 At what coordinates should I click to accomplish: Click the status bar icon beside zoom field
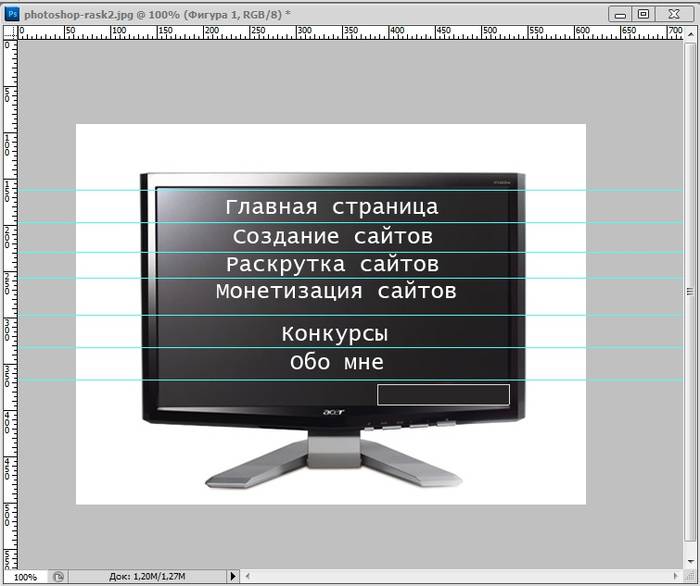59,577
